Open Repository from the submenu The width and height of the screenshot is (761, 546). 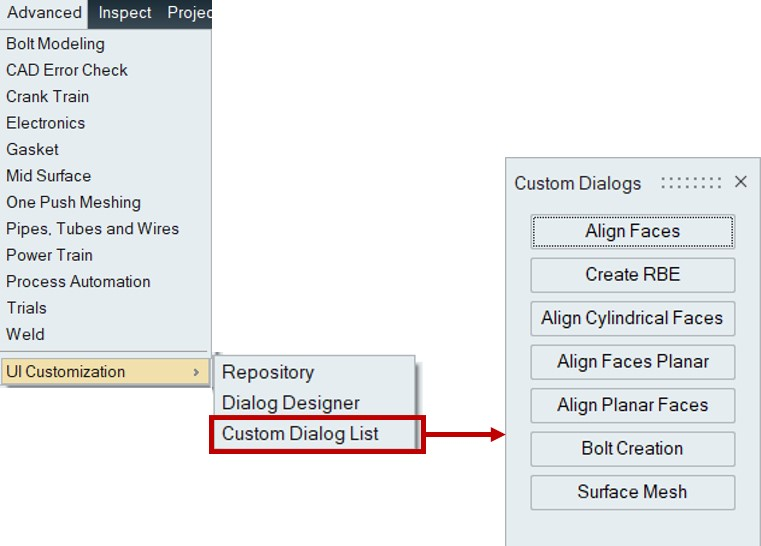(268, 372)
